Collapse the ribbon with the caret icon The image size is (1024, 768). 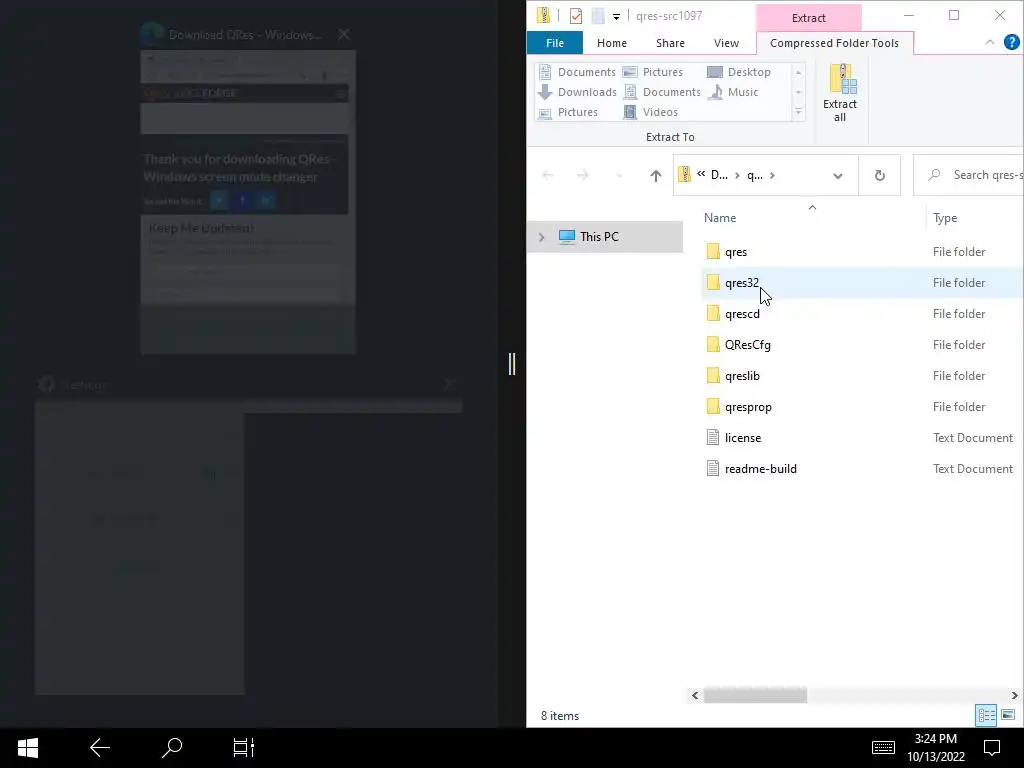[x=989, y=42]
